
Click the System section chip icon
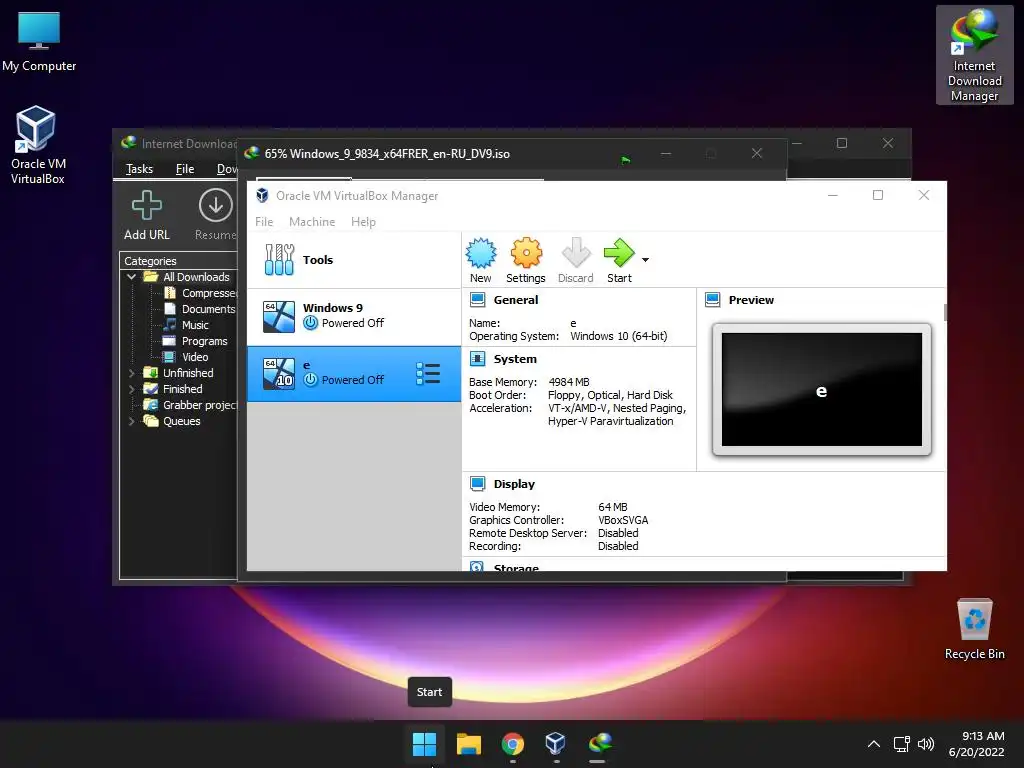click(477, 359)
